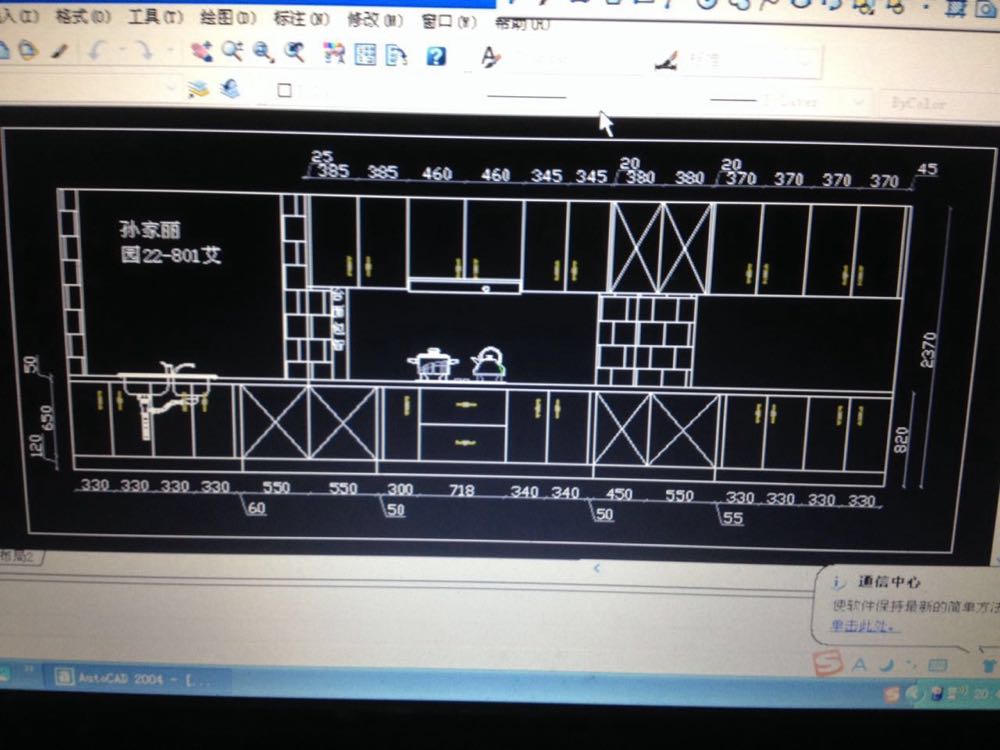Select the Pan realtime tool
The image size is (1000, 750).
coord(203,51)
